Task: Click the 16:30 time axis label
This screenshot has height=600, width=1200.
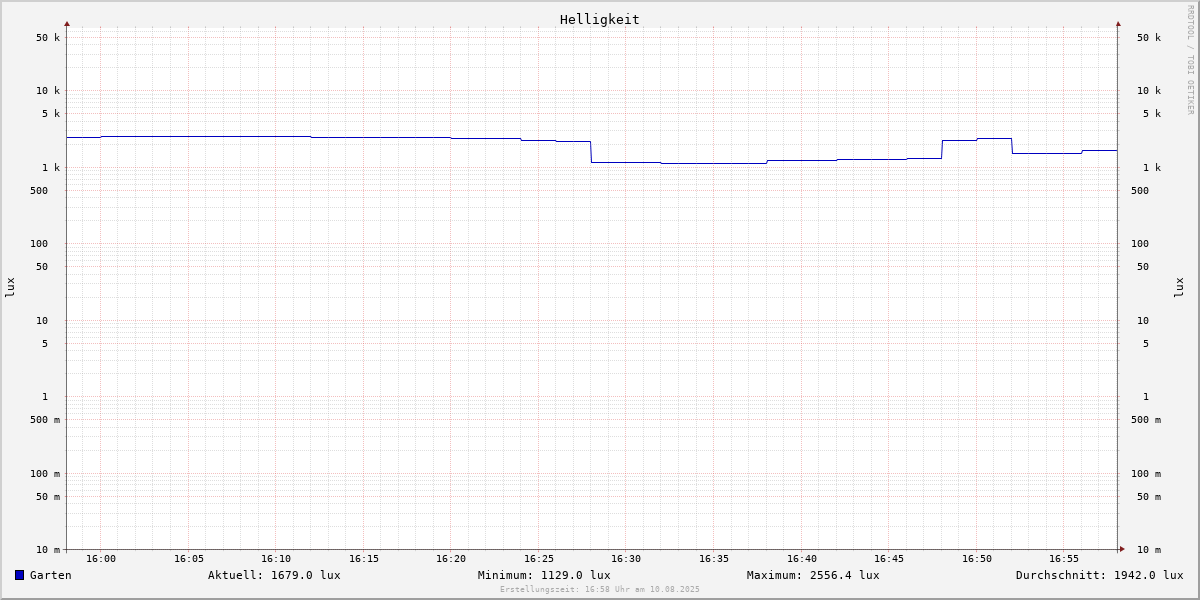Action: (626, 559)
